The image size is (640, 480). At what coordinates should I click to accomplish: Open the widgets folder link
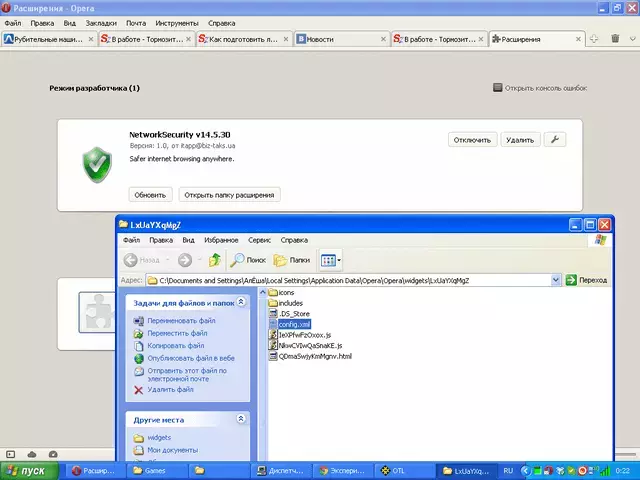[159, 437]
